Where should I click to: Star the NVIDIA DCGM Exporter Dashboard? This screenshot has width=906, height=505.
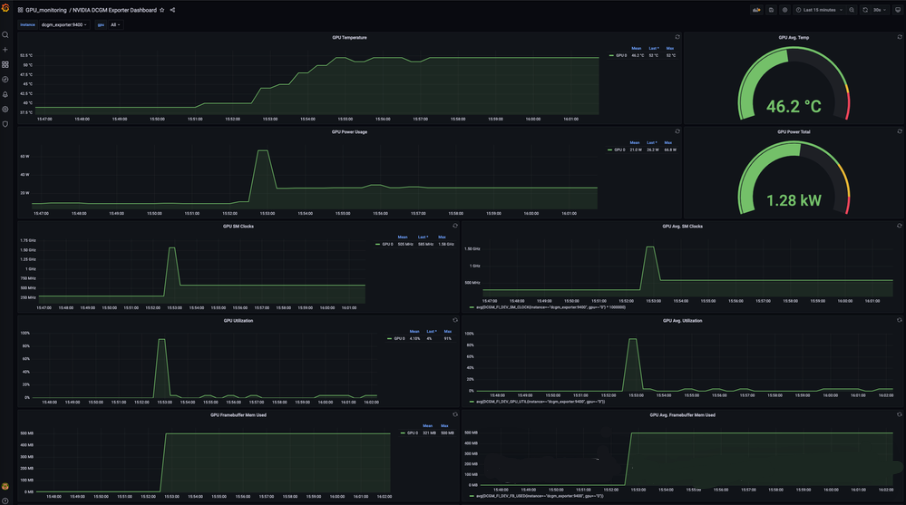tap(162, 10)
